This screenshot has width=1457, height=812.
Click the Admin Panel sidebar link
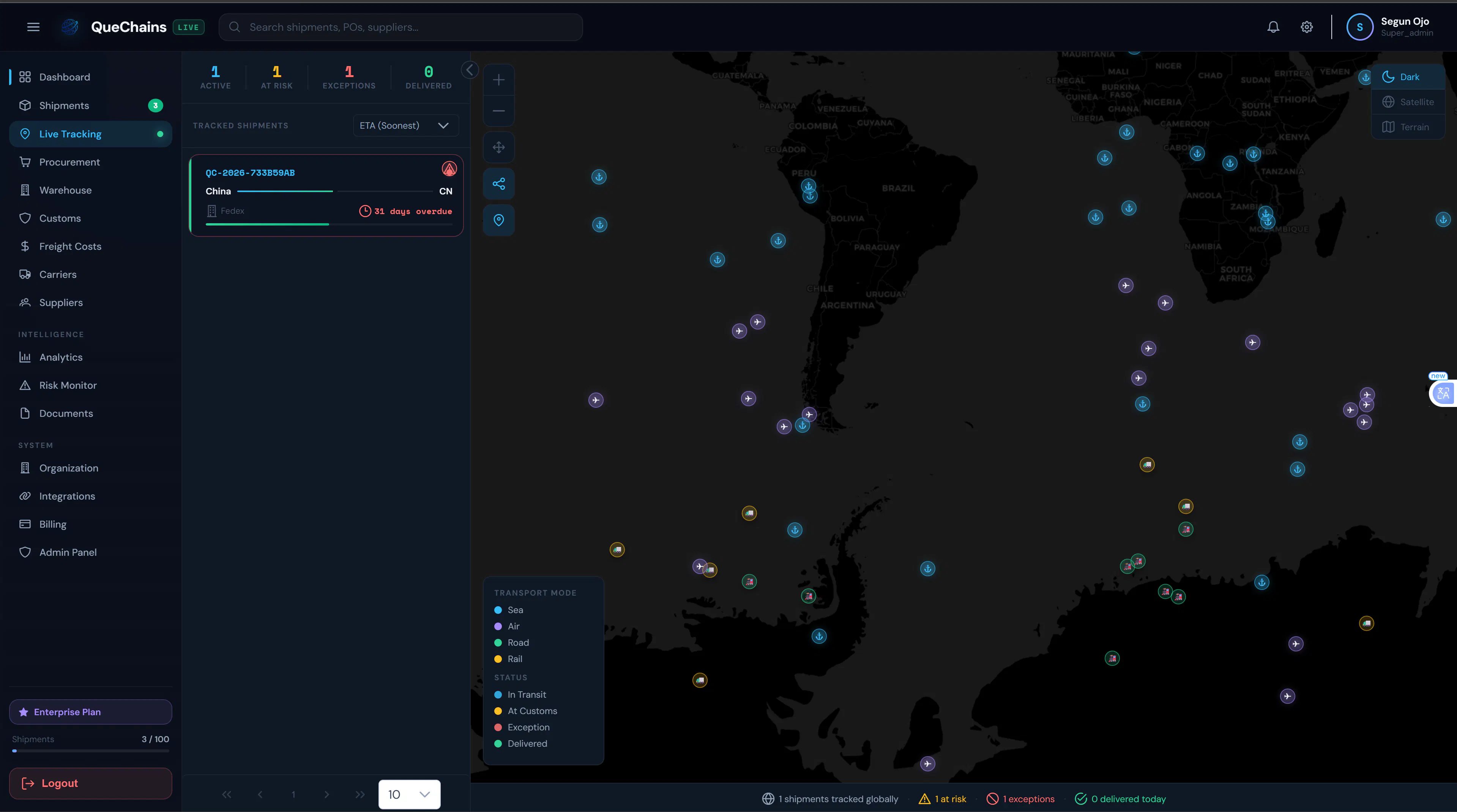coord(90,552)
